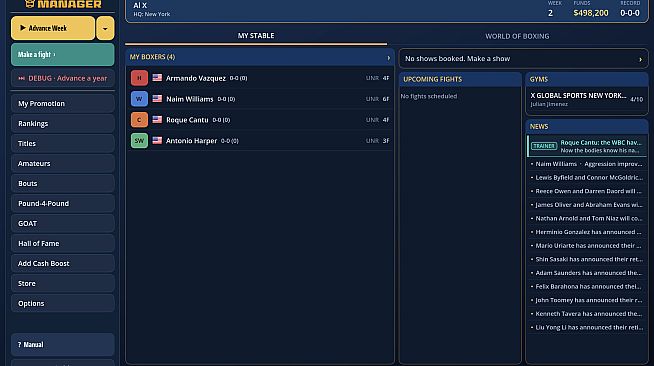Open the Options menu item

point(63,303)
